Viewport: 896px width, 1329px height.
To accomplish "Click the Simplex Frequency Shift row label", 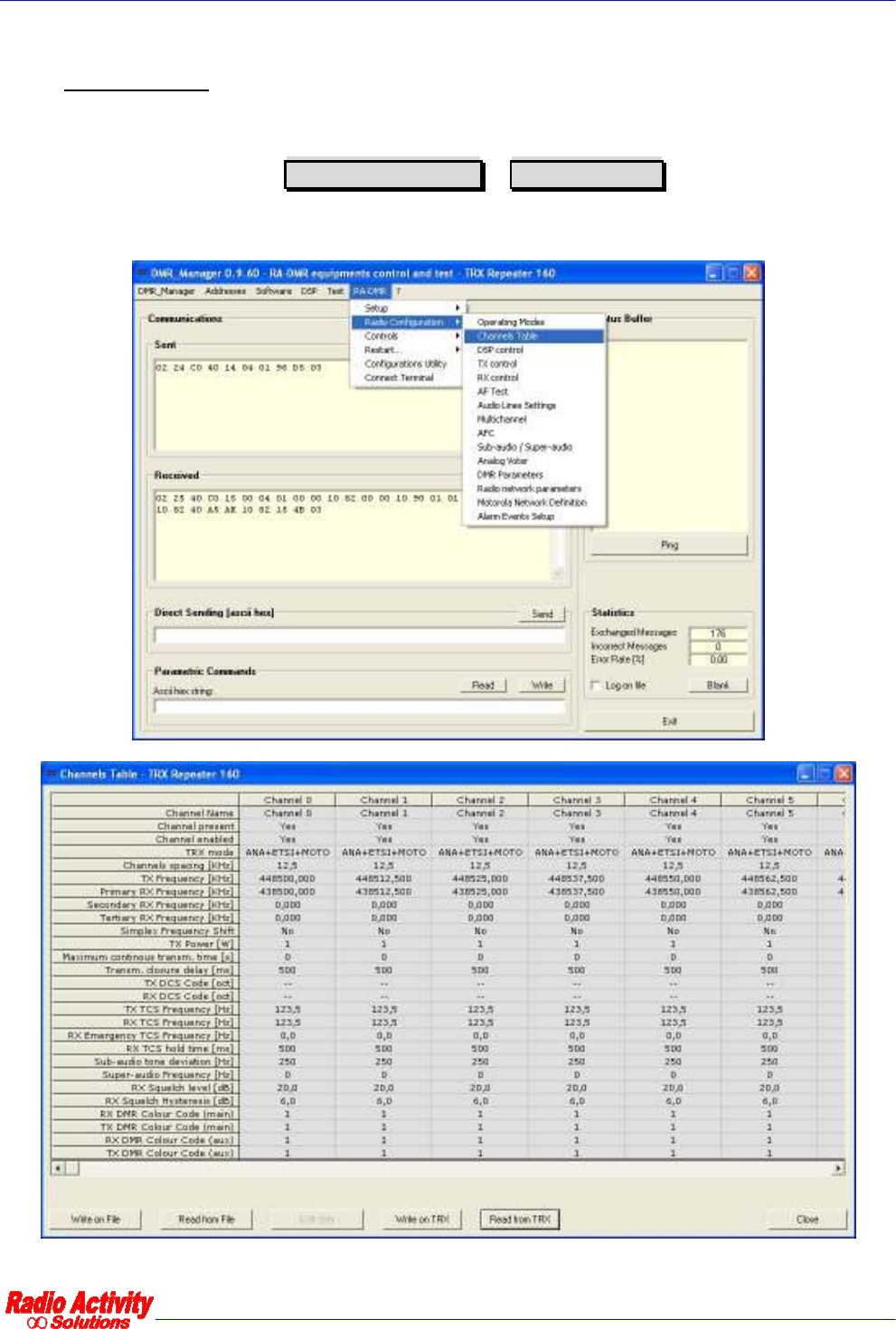I will click(x=146, y=931).
